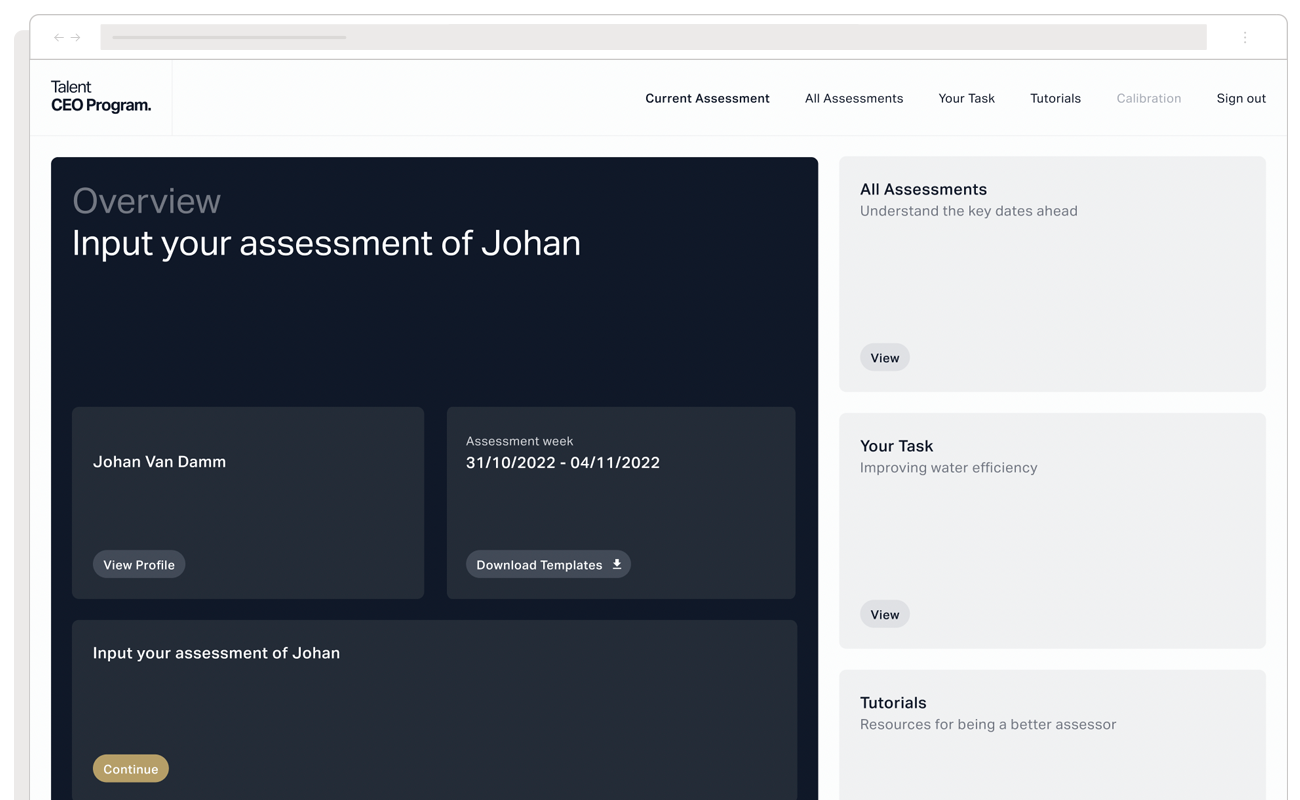The image size is (1300, 800).
Task: Click the assessment week date range 31/10/2022 - 04/11/2022
Action: 563,462
